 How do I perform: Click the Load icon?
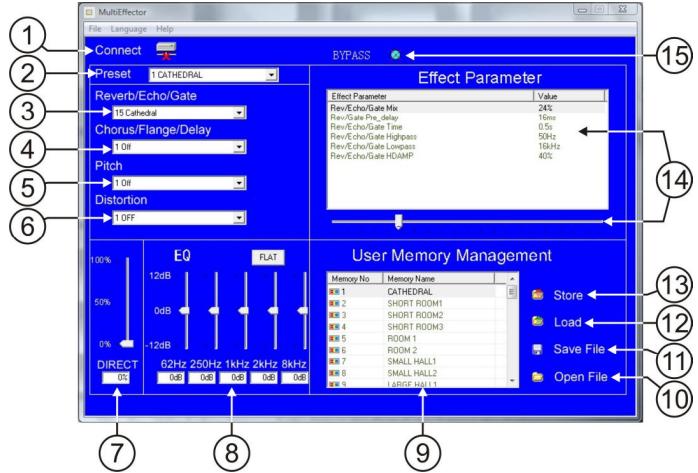tap(538, 321)
